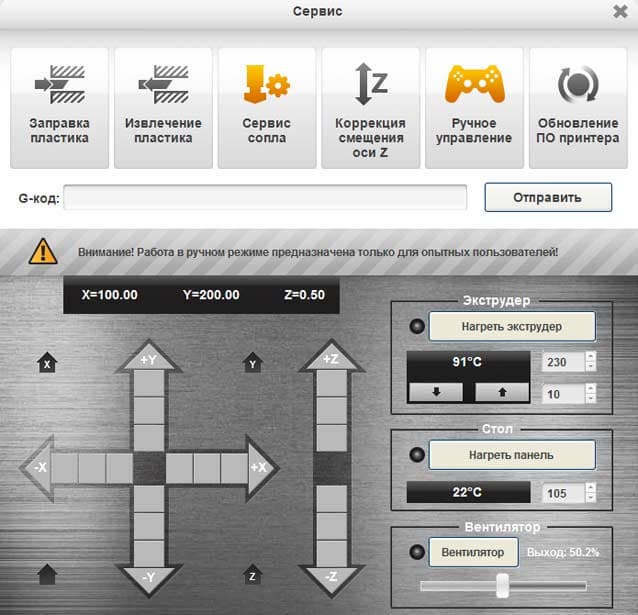Retract filament with the up arrow button
The height and width of the screenshot is (615, 638).
pos(503,392)
